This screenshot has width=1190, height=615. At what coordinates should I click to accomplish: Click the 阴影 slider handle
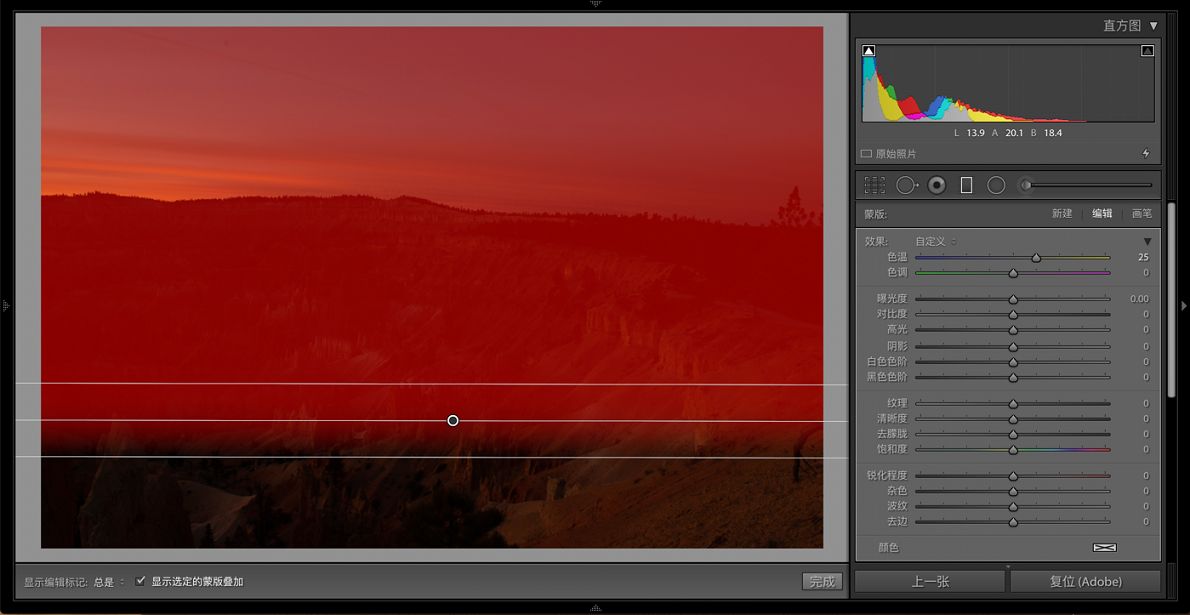[1013, 347]
